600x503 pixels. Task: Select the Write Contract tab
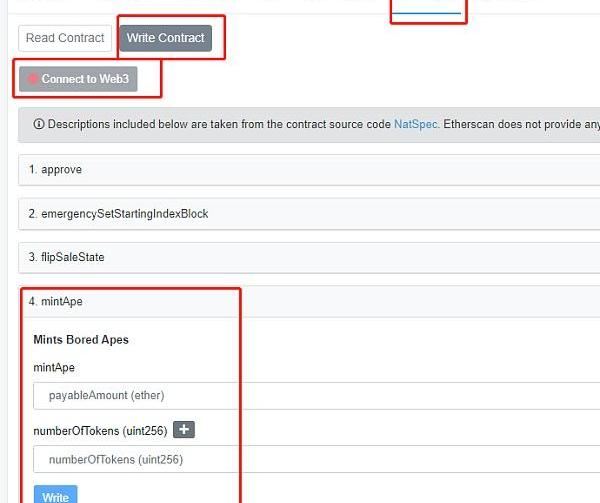click(166, 38)
